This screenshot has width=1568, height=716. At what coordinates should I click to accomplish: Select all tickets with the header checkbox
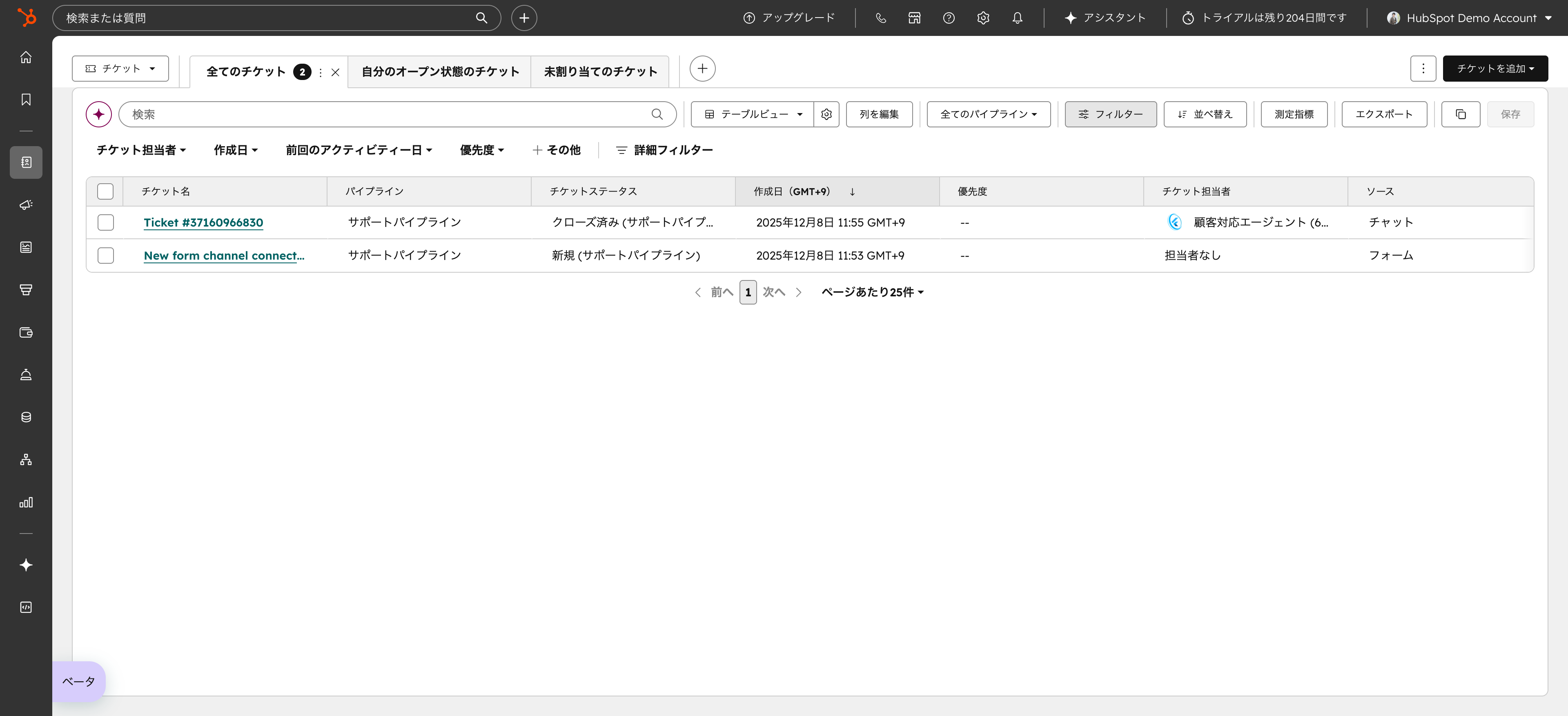click(x=105, y=191)
